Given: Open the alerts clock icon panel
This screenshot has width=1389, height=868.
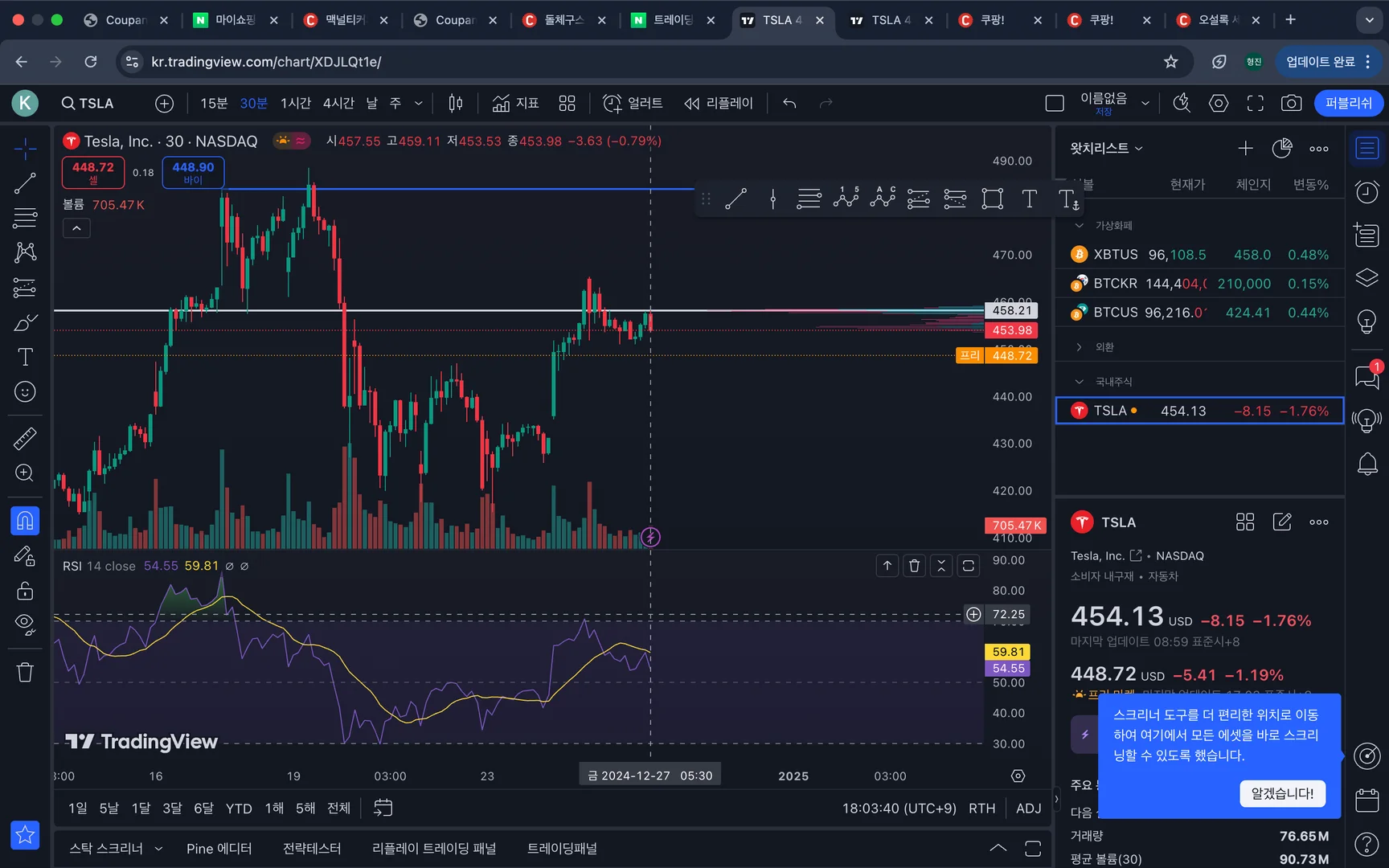Looking at the screenshot, I should click(1367, 192).
